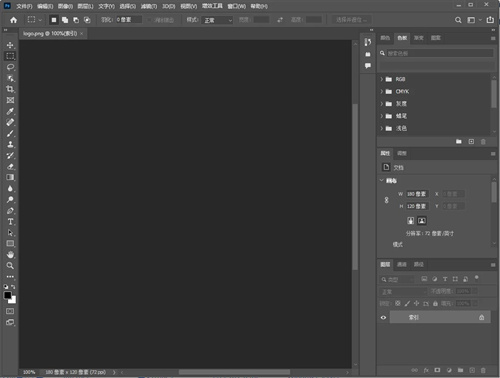Image resolution: width=500 pixels, height=378 pixels.
Task: Click the Share export icon
Action: [x=490, y=20]
